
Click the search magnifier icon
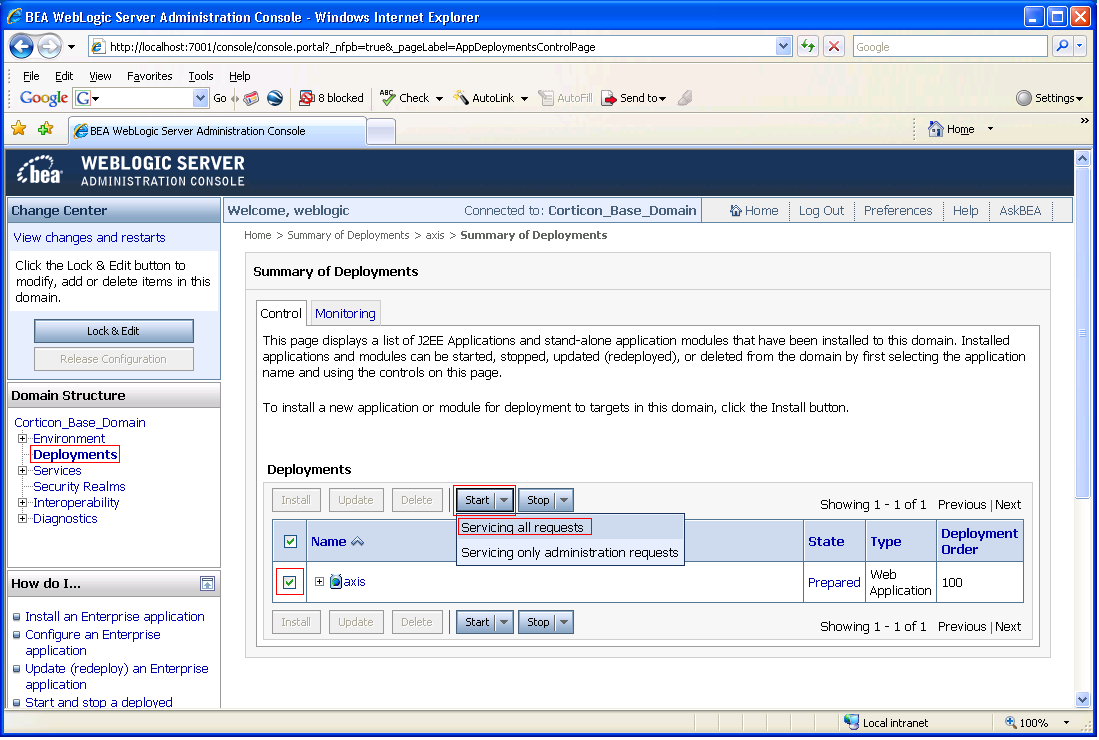pos(1063,46)
